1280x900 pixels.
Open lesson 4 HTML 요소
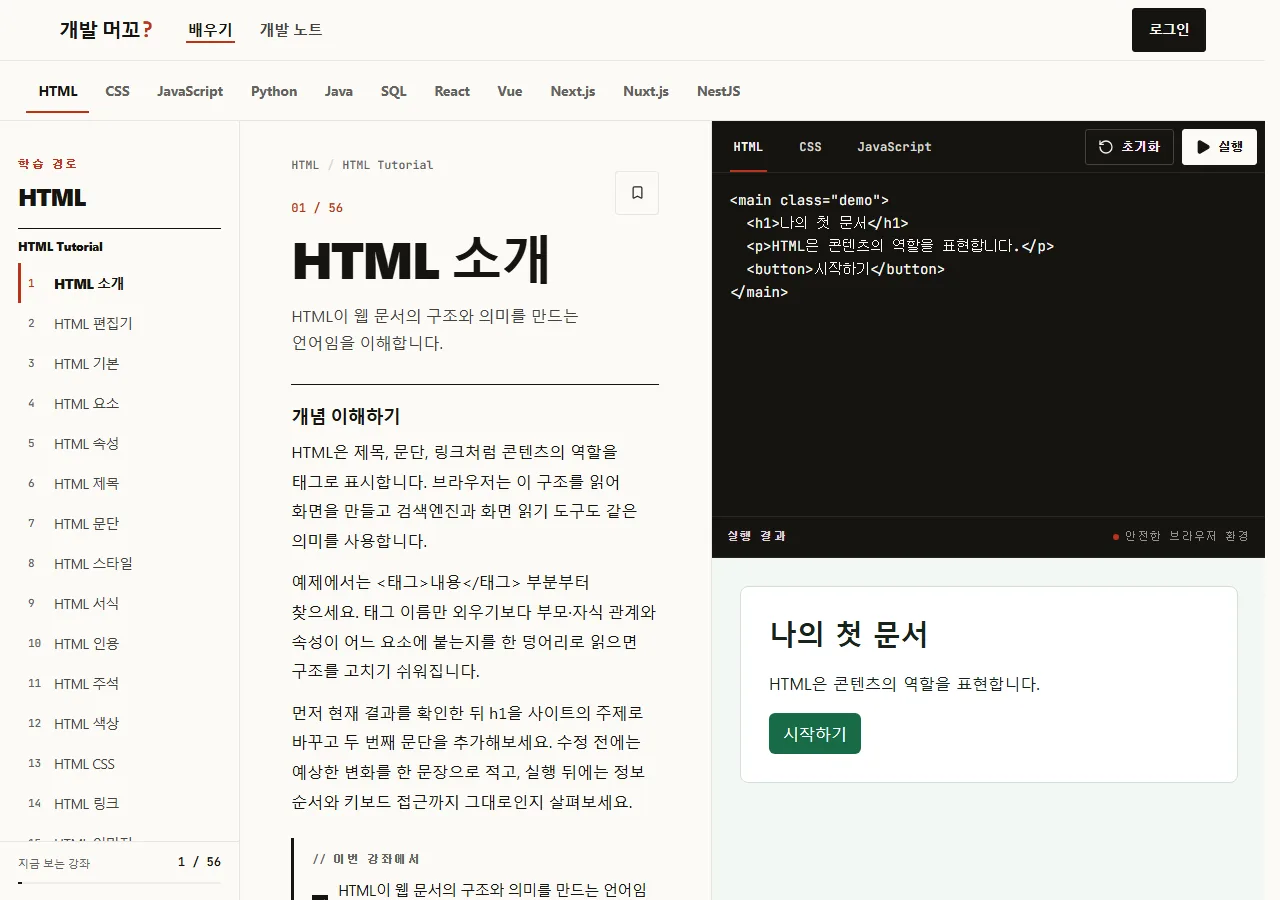click(119, 403)
